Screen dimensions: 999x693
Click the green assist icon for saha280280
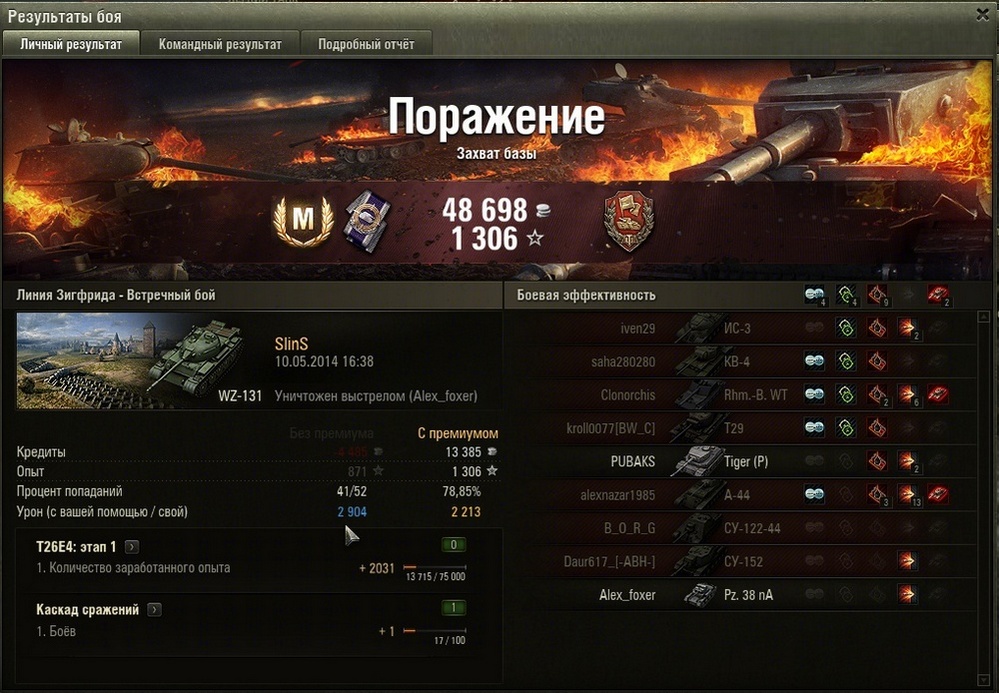click(x=845, y=361)
